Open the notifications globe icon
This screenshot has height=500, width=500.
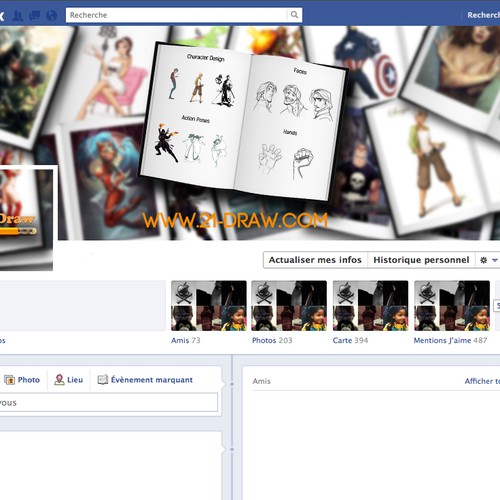tap(52, 15)
